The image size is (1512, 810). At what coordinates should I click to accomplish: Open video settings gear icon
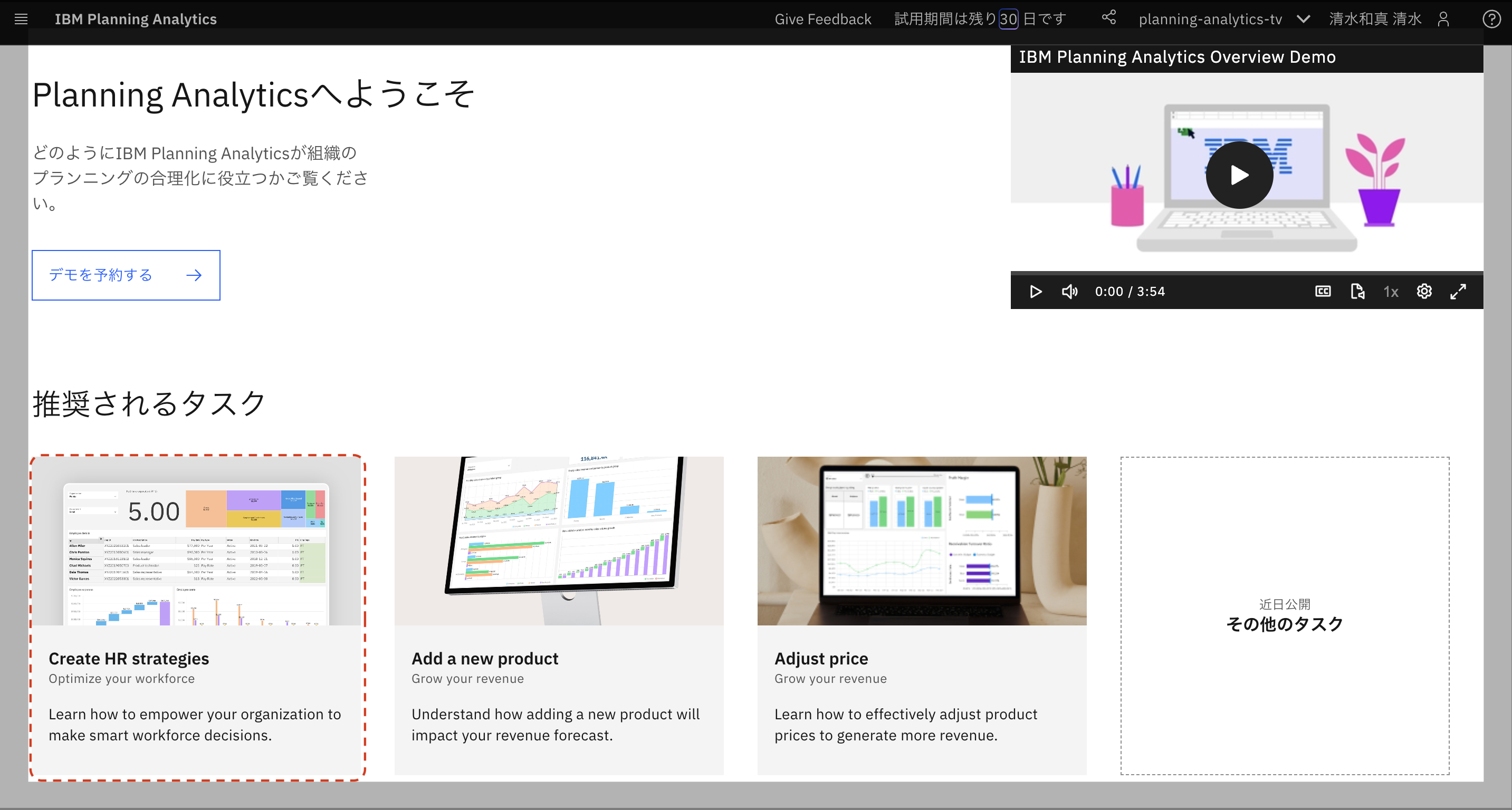click(x=1424, y=292)
